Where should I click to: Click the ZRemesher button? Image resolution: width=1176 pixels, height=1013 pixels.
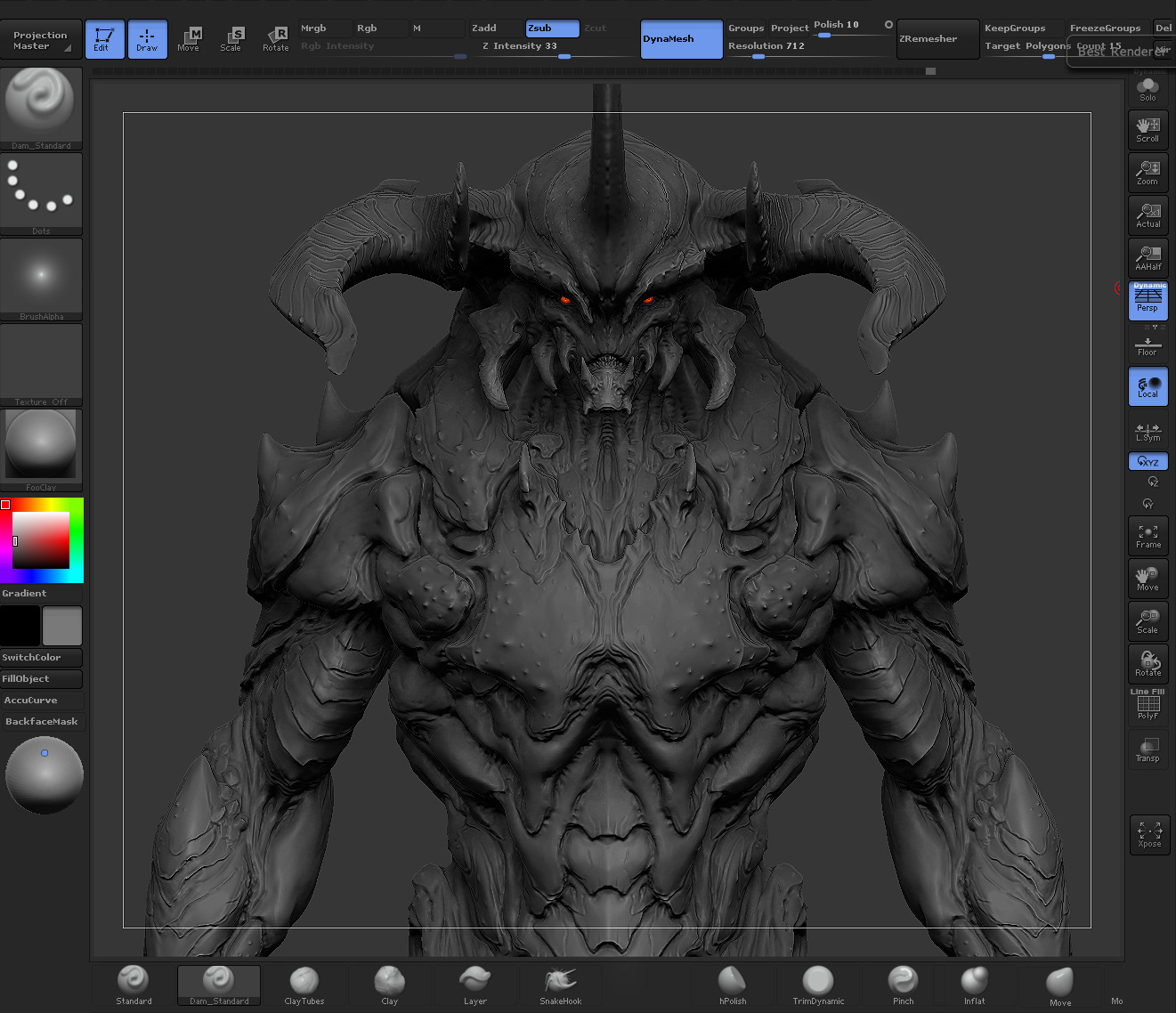[x=937, y=39]
